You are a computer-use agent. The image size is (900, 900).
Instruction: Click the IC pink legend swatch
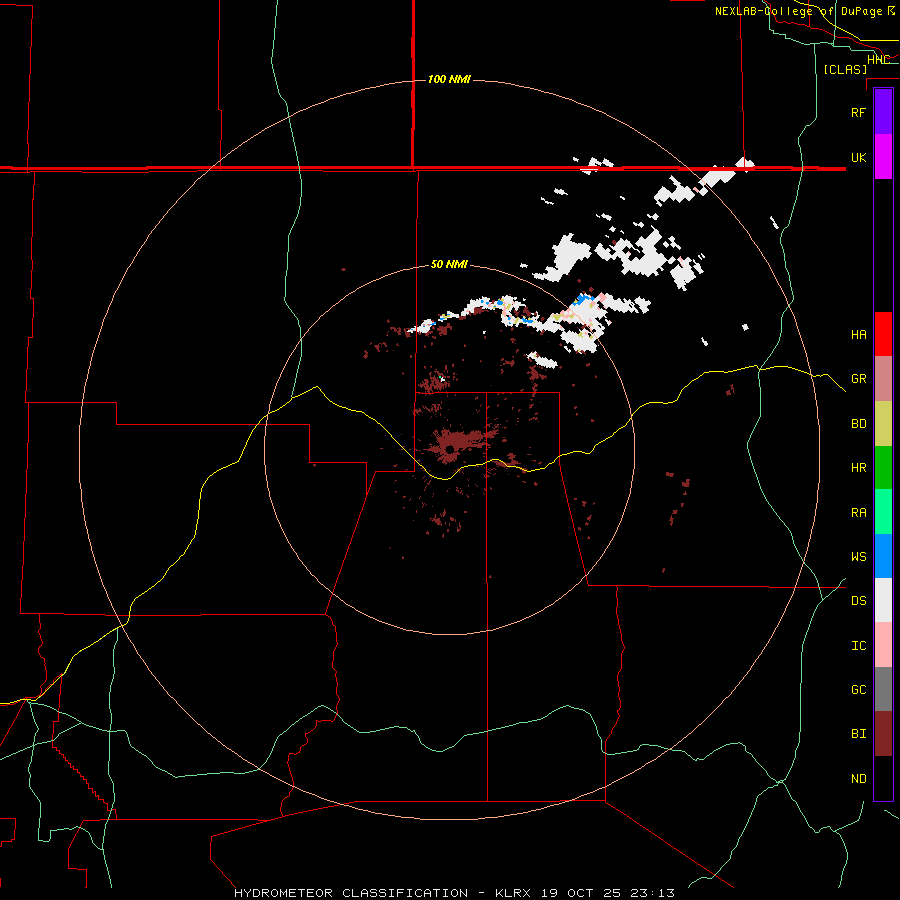(x=883, y=645)
